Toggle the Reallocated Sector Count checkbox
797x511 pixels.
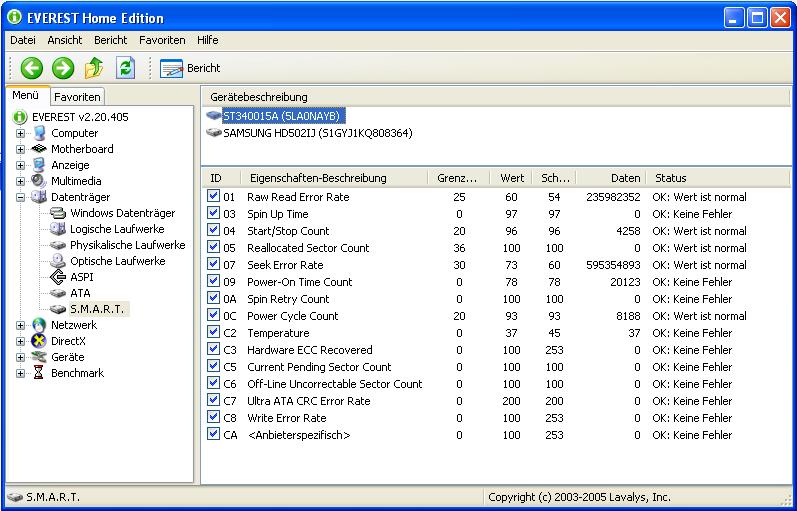click(213, 247)
